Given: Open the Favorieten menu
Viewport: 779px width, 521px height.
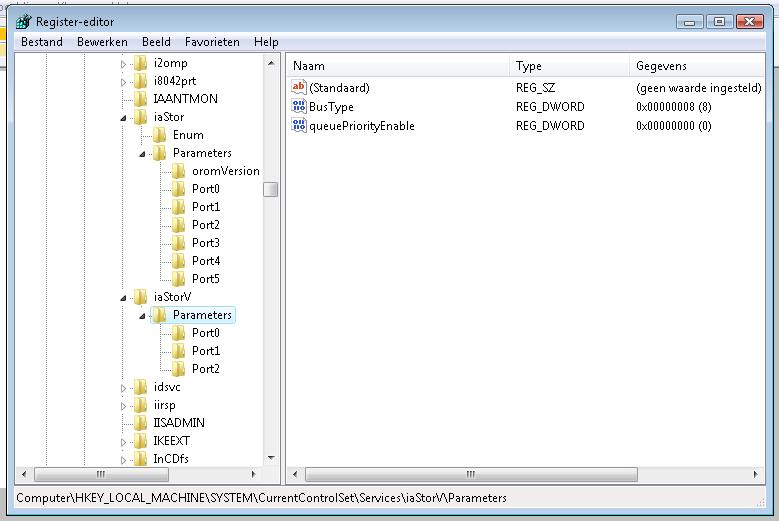Looking at the screenshot, I should [x=212, y=42].
